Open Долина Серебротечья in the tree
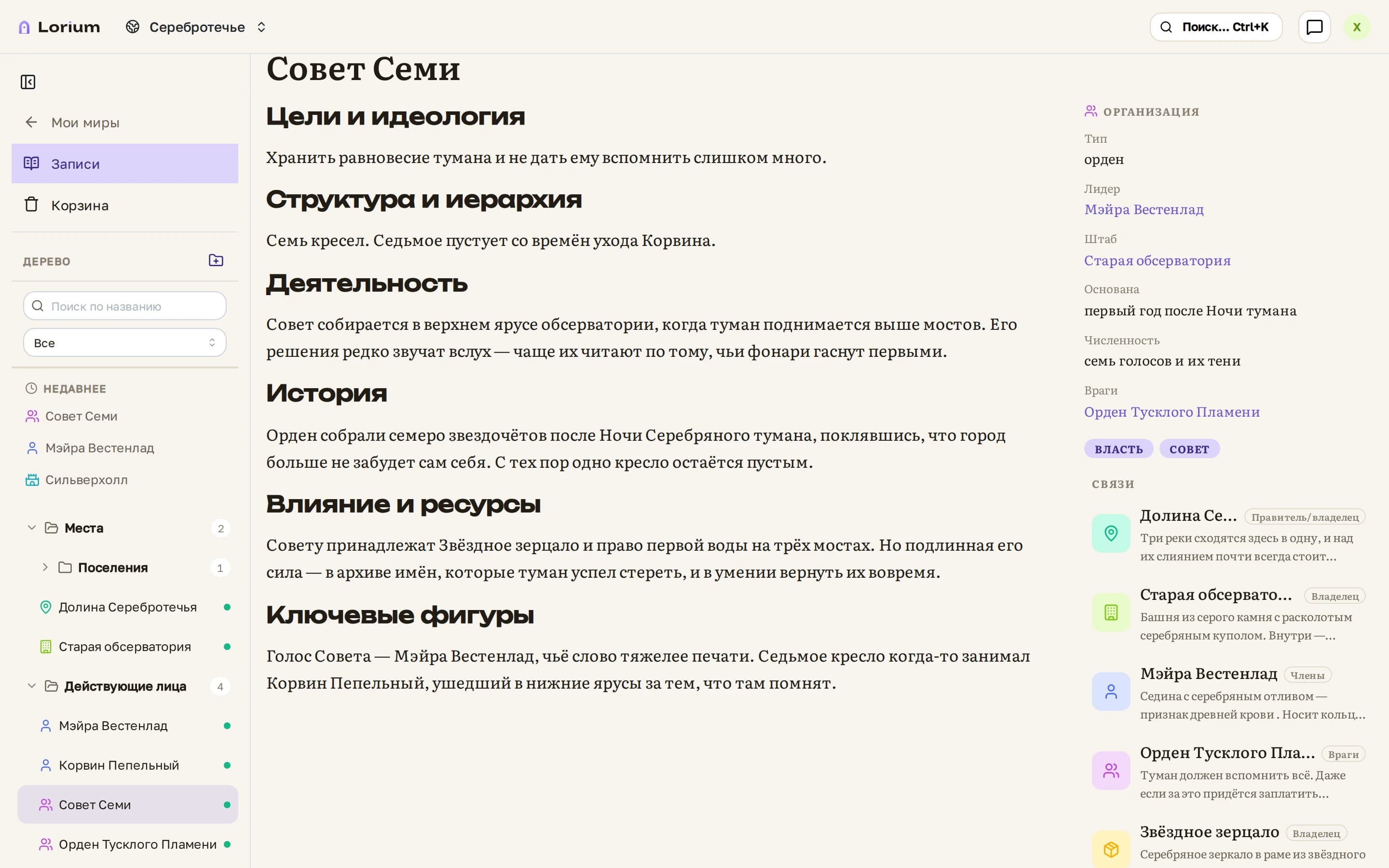Image resolution: width=1389 pixels, height=868 pixels. coord(127,607)
